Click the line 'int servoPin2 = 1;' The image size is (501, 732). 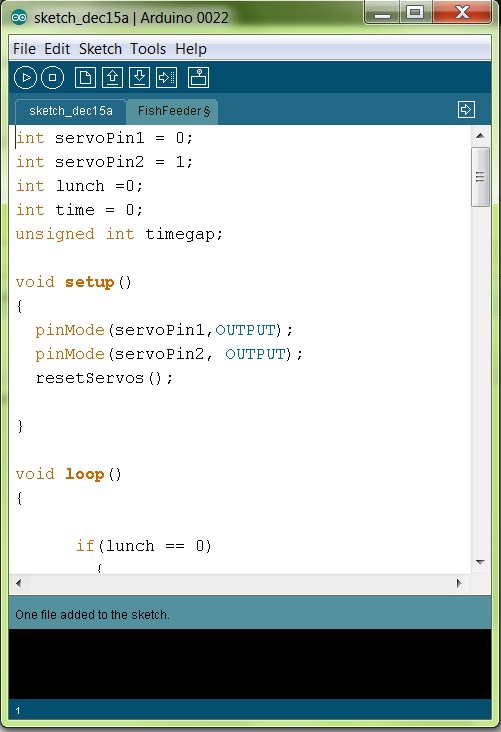pos(104,162)
